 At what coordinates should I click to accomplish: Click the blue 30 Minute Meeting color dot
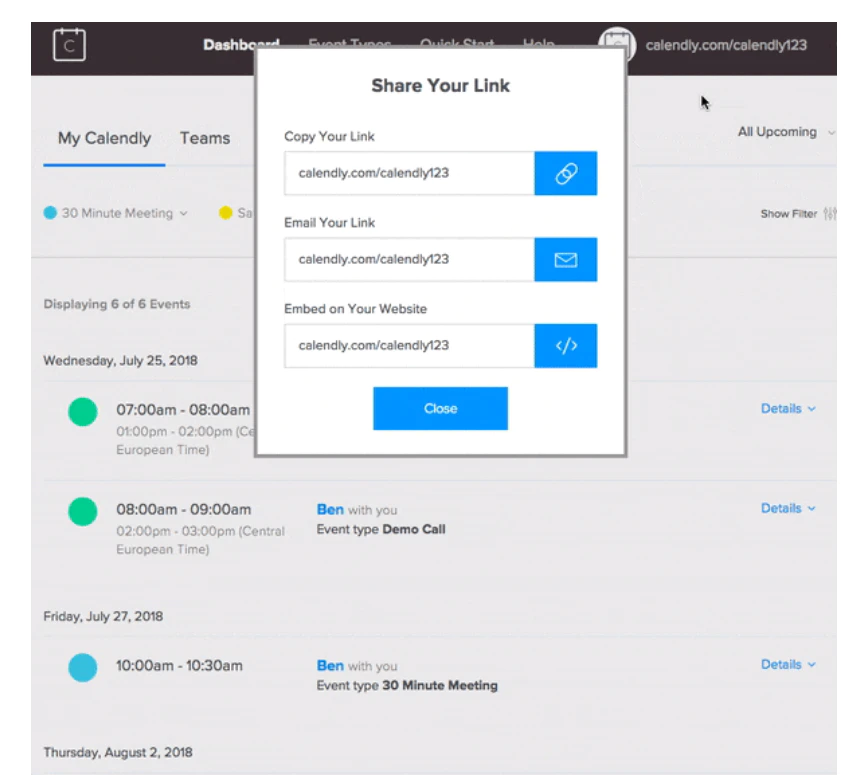48,212
